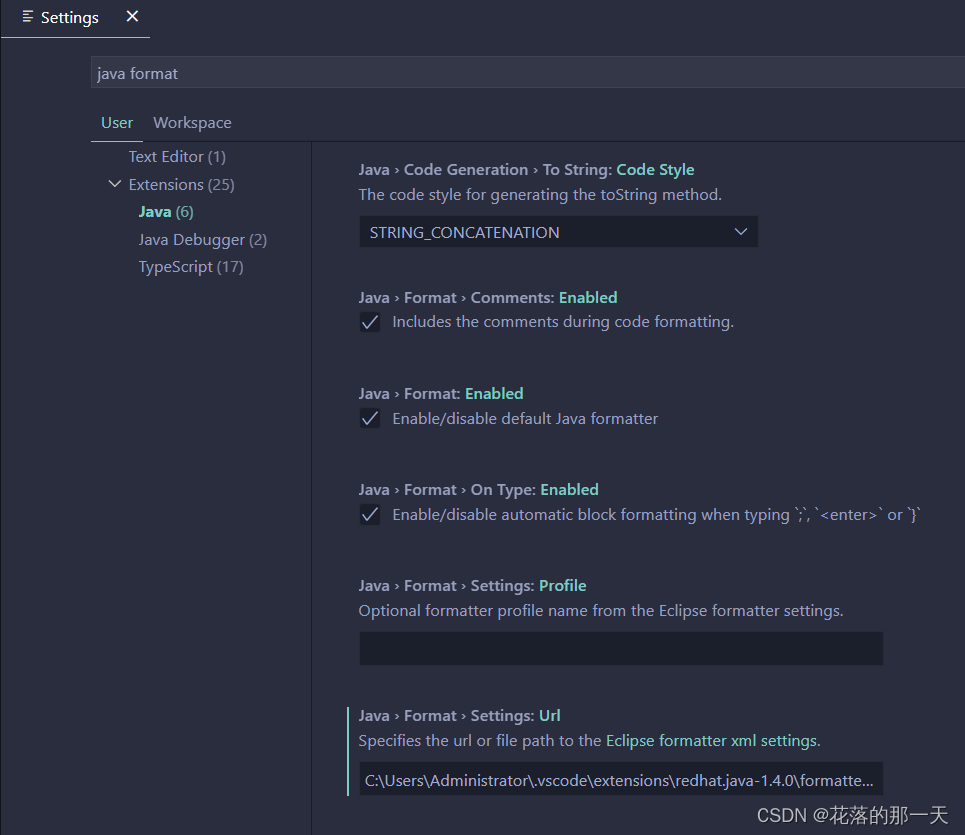Click the 'Java › Format › On Type: Enabled' title

click(478, 490)
